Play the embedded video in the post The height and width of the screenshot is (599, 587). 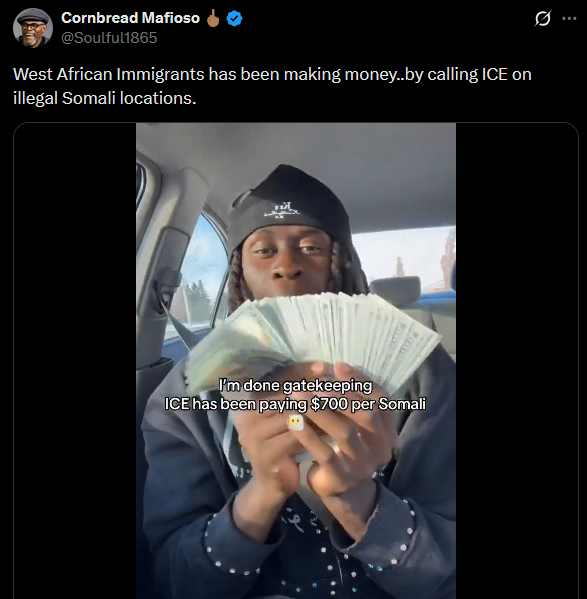click(296, 361)
